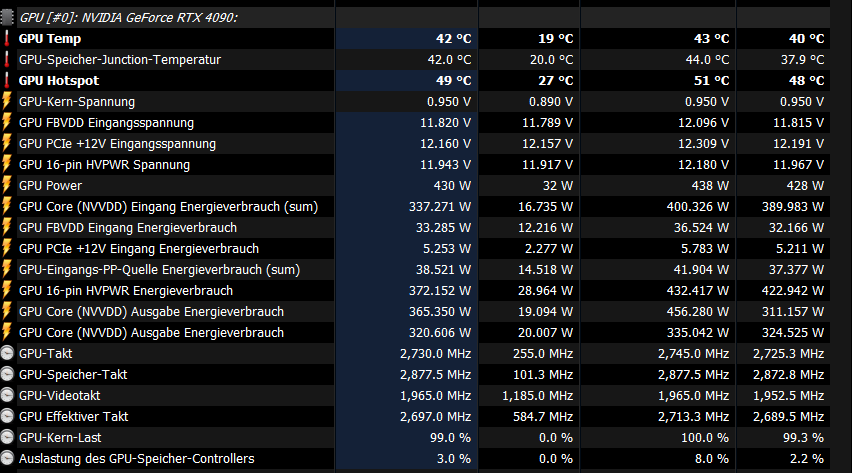Click lightning icon beside NVVDD Ausgabe row showing 320.606 W

tap(7, 332)
